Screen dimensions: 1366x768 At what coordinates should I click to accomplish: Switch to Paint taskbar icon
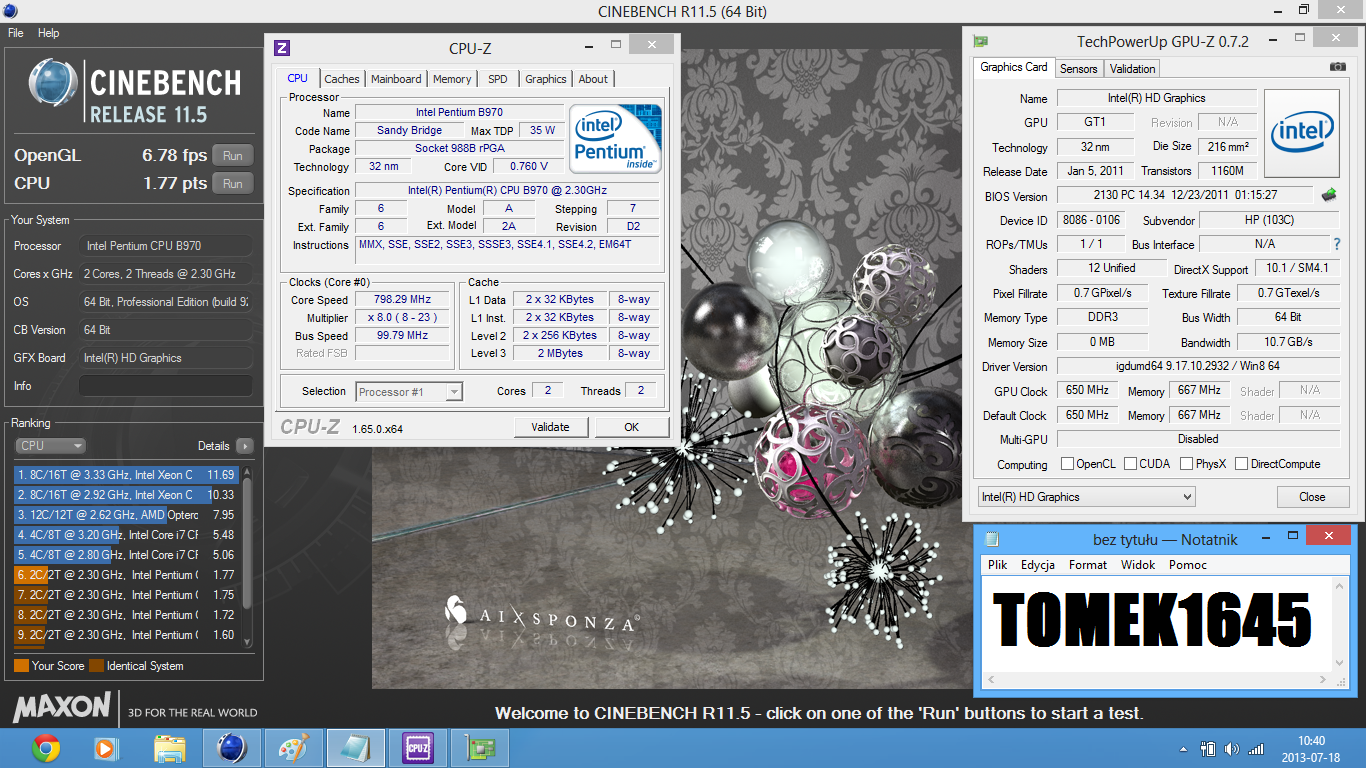[293, 748]
